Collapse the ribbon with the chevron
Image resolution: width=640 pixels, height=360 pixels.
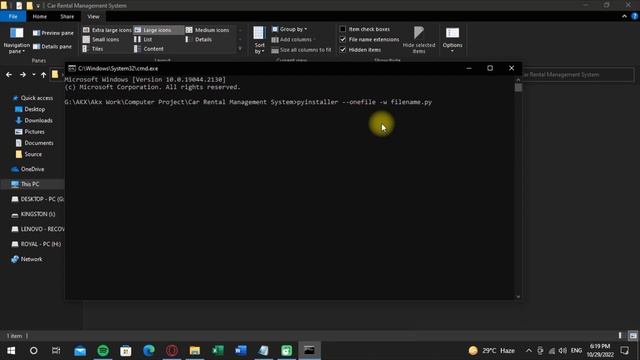click(x=624, y=16)
